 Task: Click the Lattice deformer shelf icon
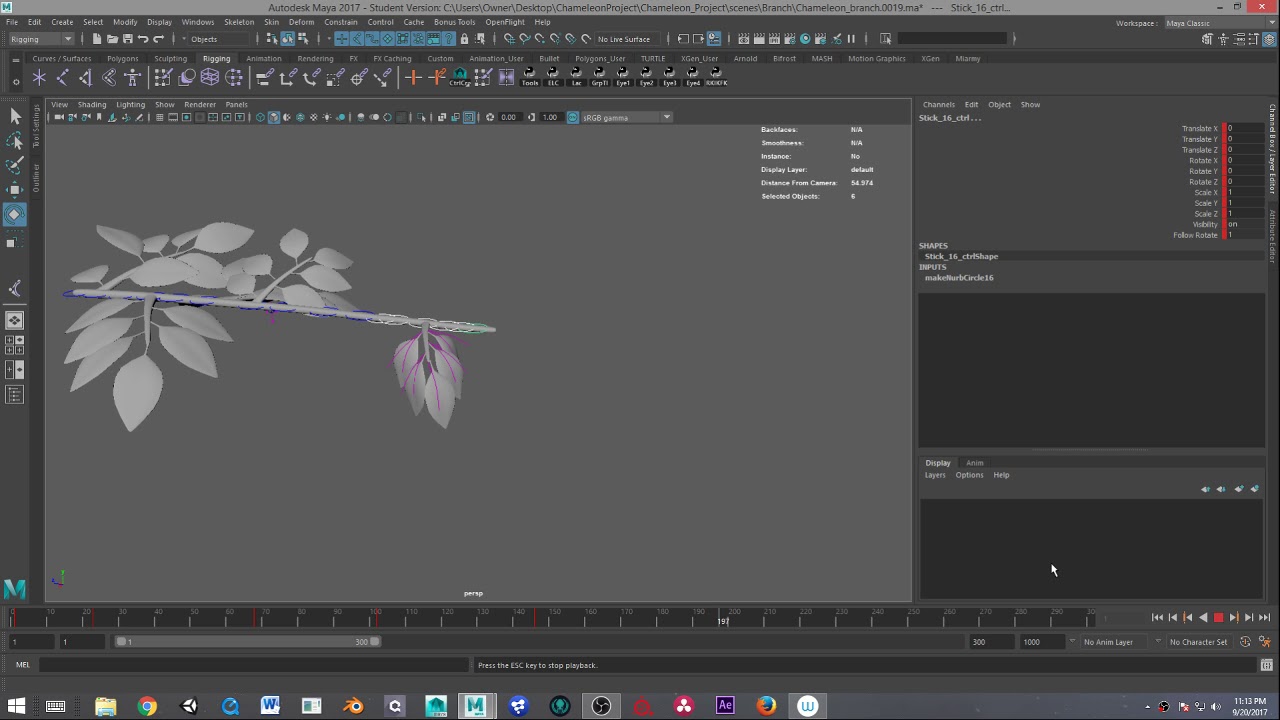coord(210,77)
